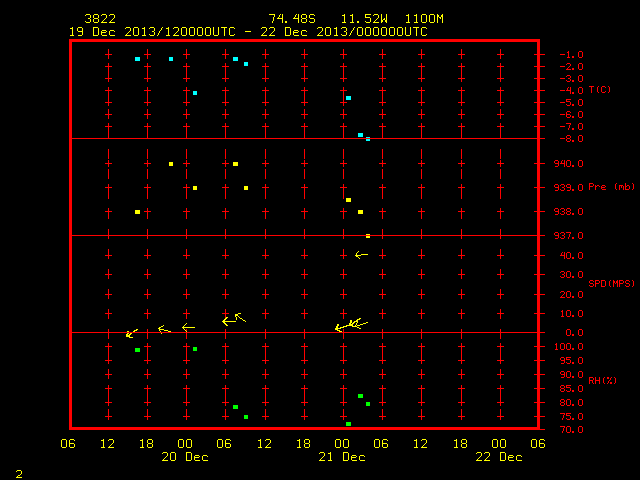Click the leftmost wind arrow below zero line
640x480 pixels.
[131, 333]
